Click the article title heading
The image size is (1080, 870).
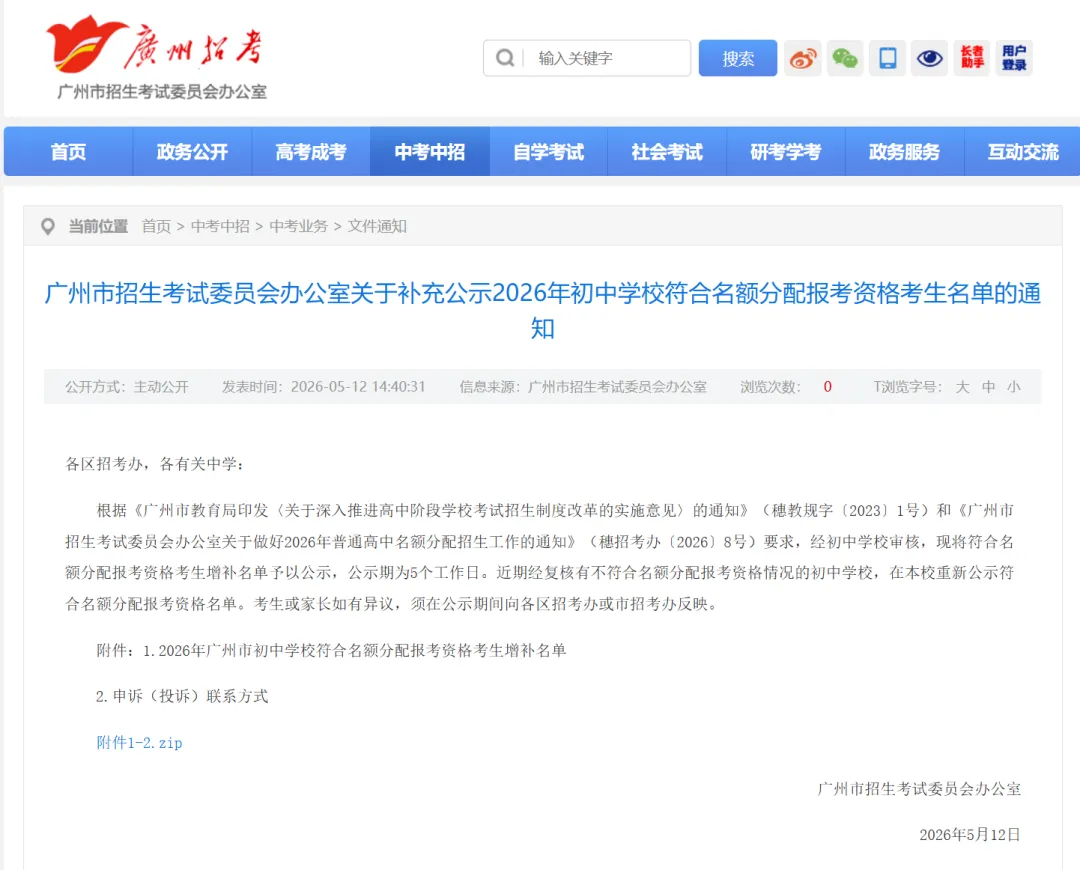point(543,311)
